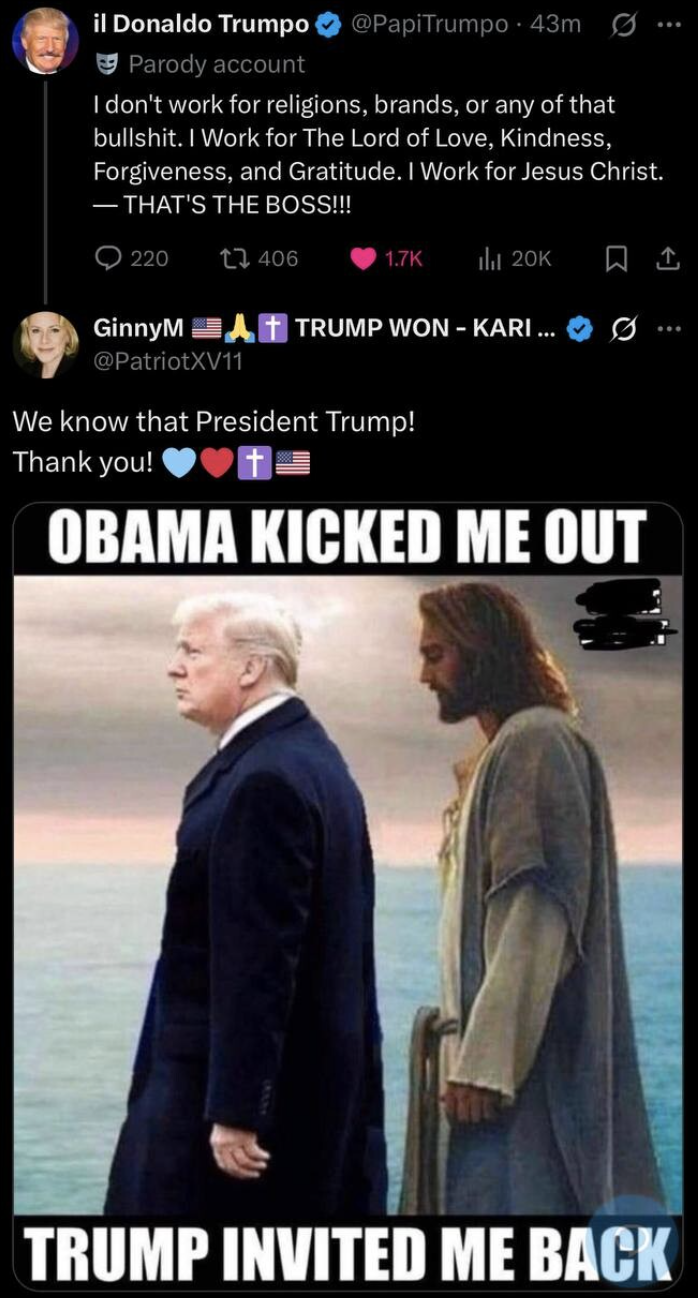Open reply on il Donaldo Trumpo's post
The width and height of the screenshot is (698, 1298).
pyautogui.click(x=131, y=258)
